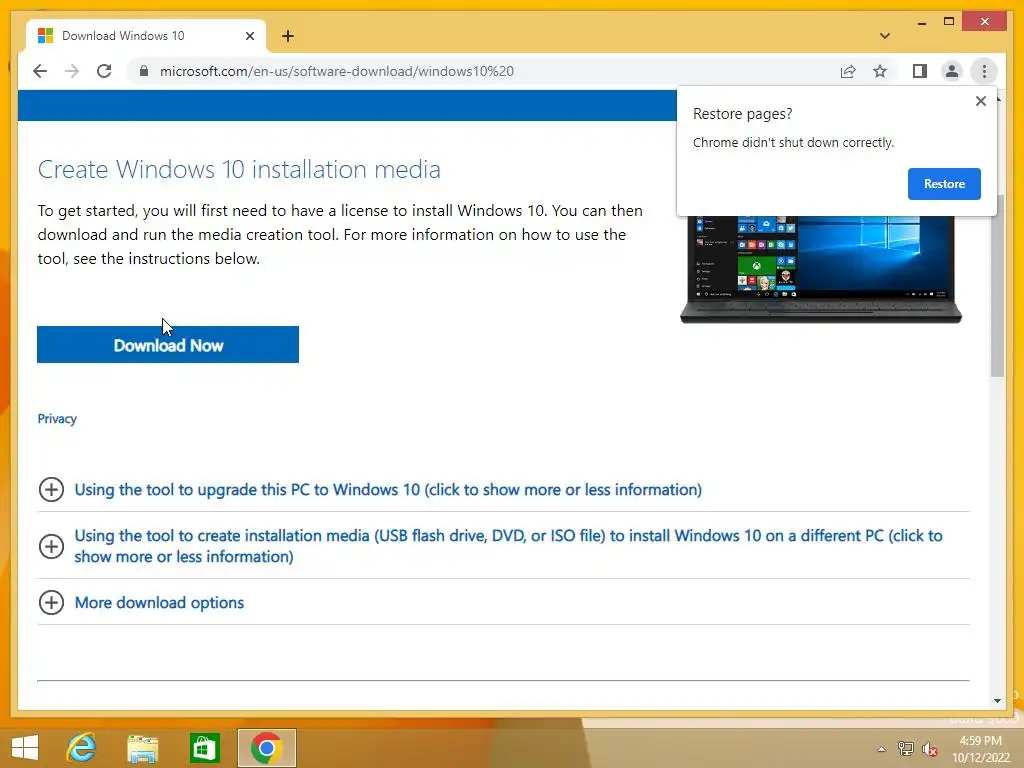The width and height of the screenshot is (1024, 768).
Task: Expand plus icon for create installation media
Action: (51, 546)
